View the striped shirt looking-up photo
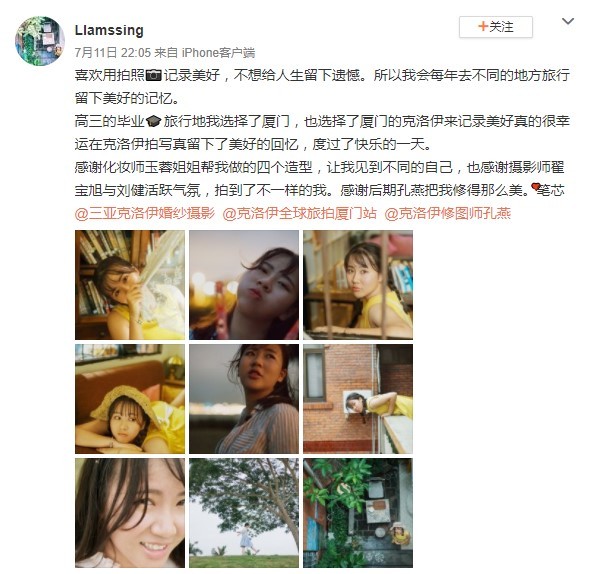The image size is (589, 574). (244, 399)
